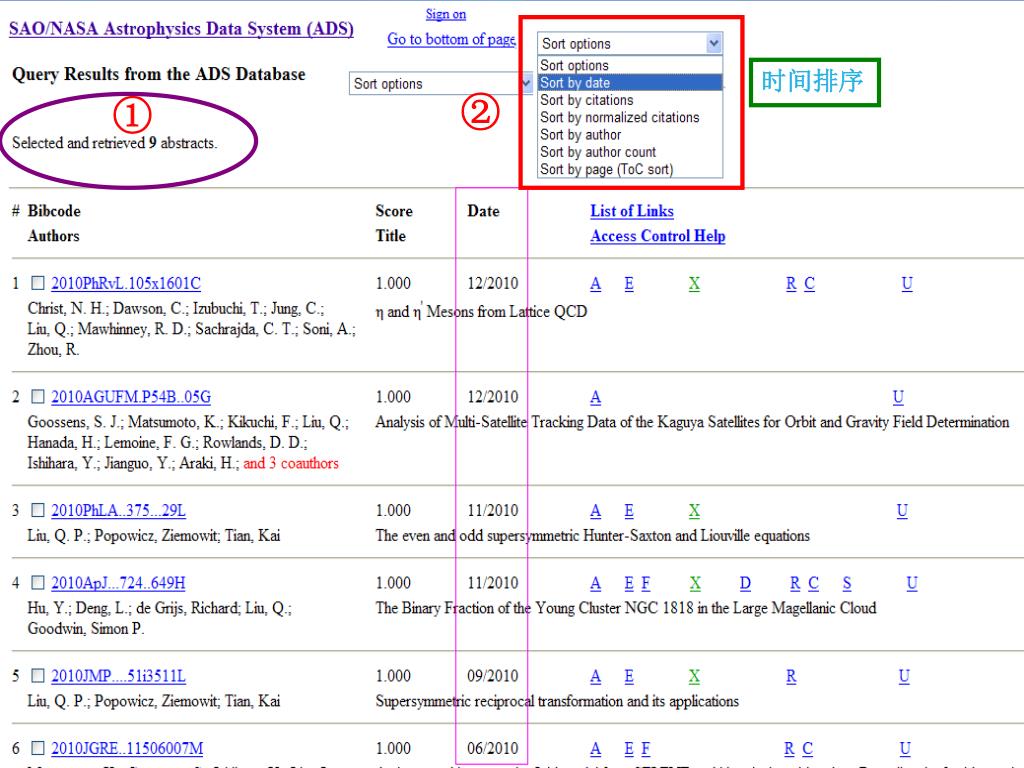The height and width of the screenshot is (768, 1024).
Task: Click link U for the Hunter-Saxton paper
Action: [x=903, y=511]
